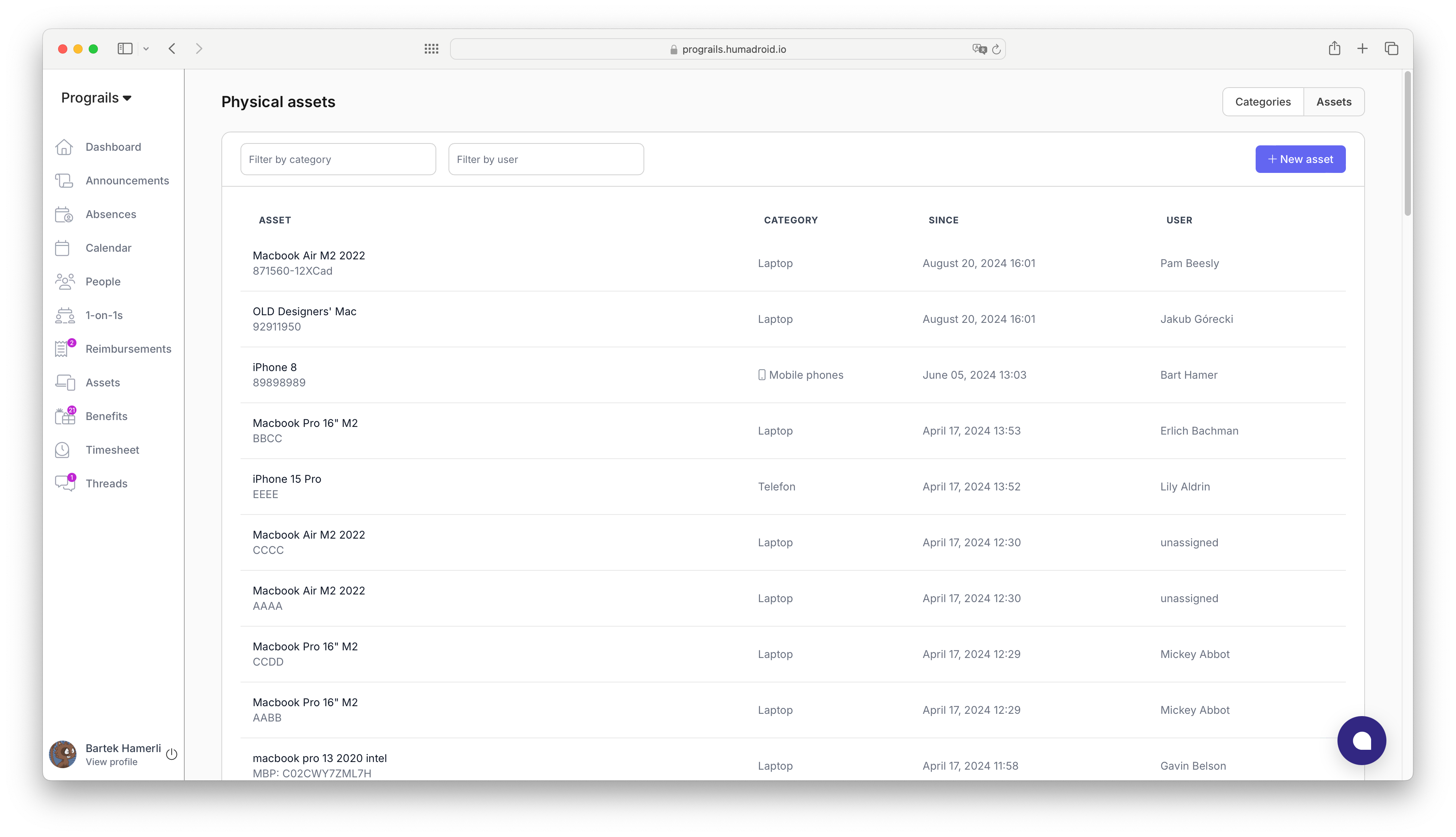
Task: Open 1-on-1s section icon
Action: point(65,314)
